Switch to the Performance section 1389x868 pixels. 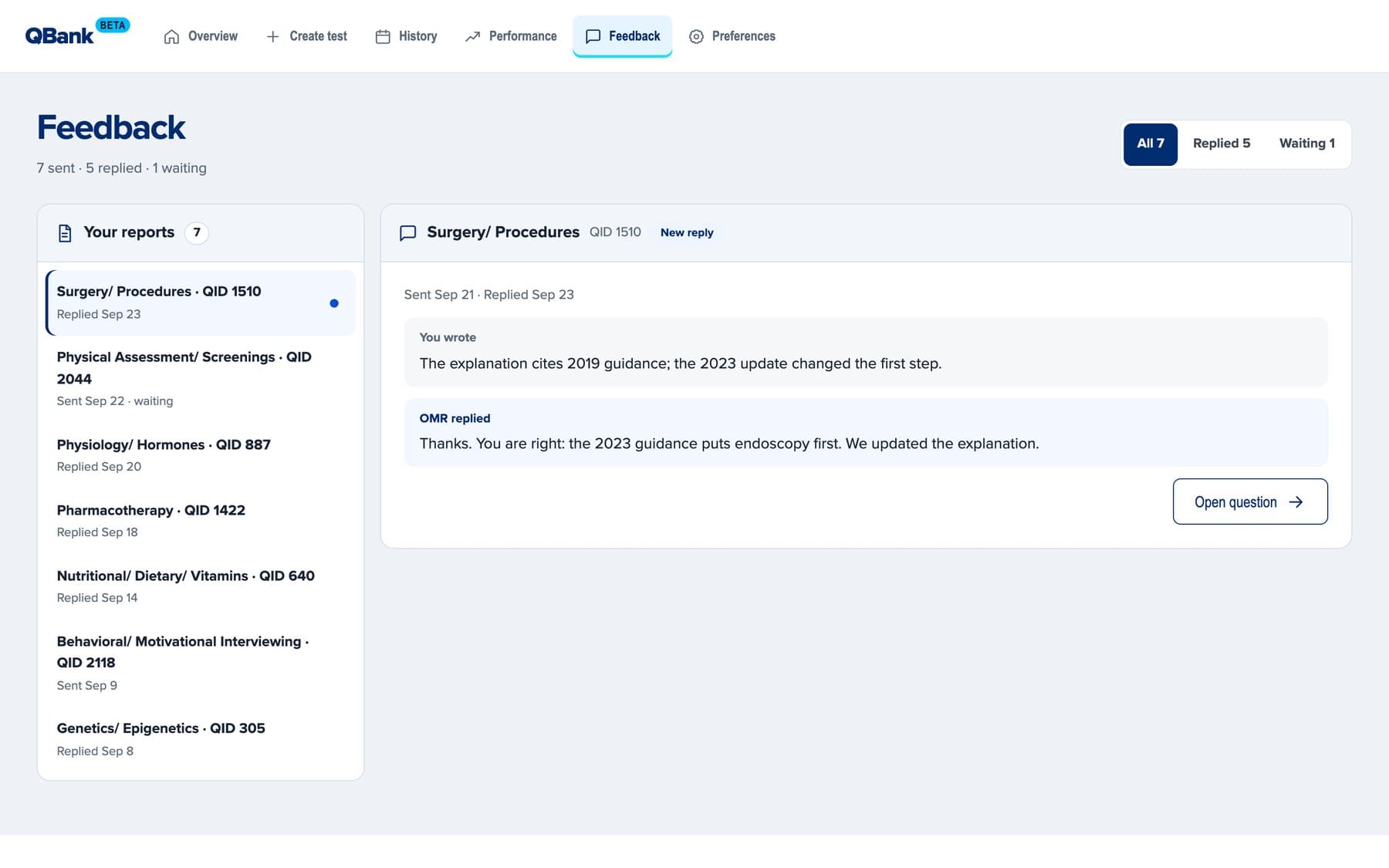[510, 36]
